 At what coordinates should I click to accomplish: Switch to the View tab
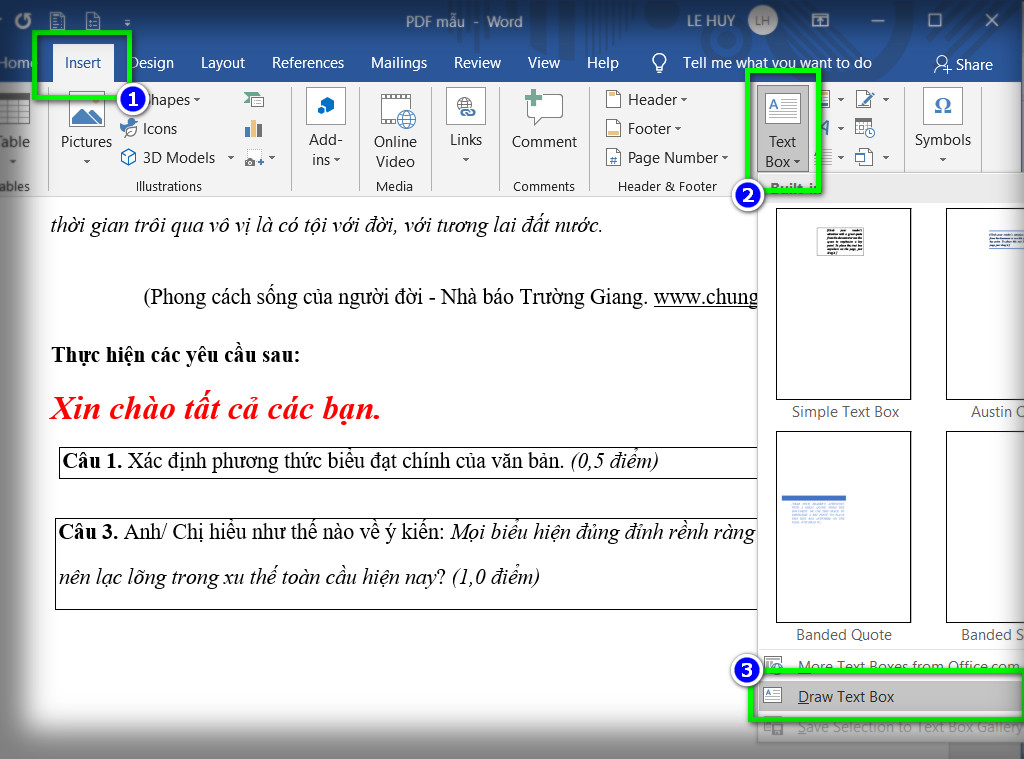click(544, 63)
